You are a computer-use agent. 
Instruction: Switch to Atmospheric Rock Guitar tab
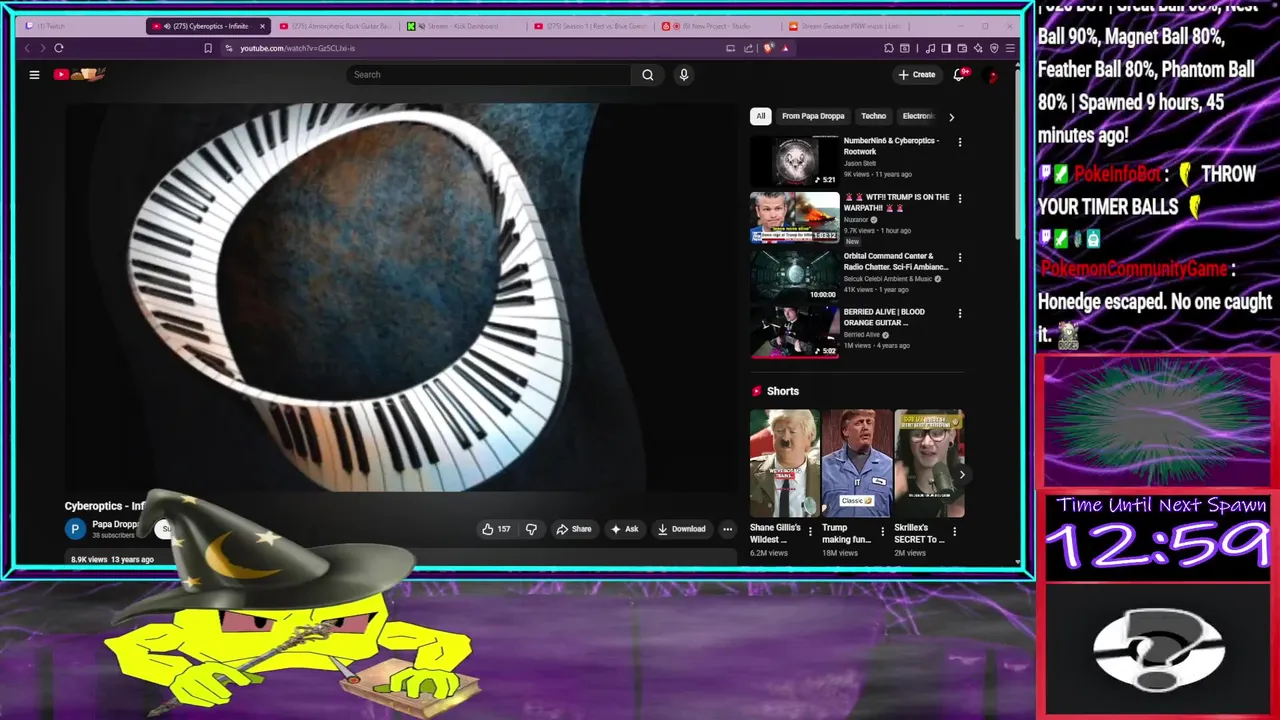(338, 26)
